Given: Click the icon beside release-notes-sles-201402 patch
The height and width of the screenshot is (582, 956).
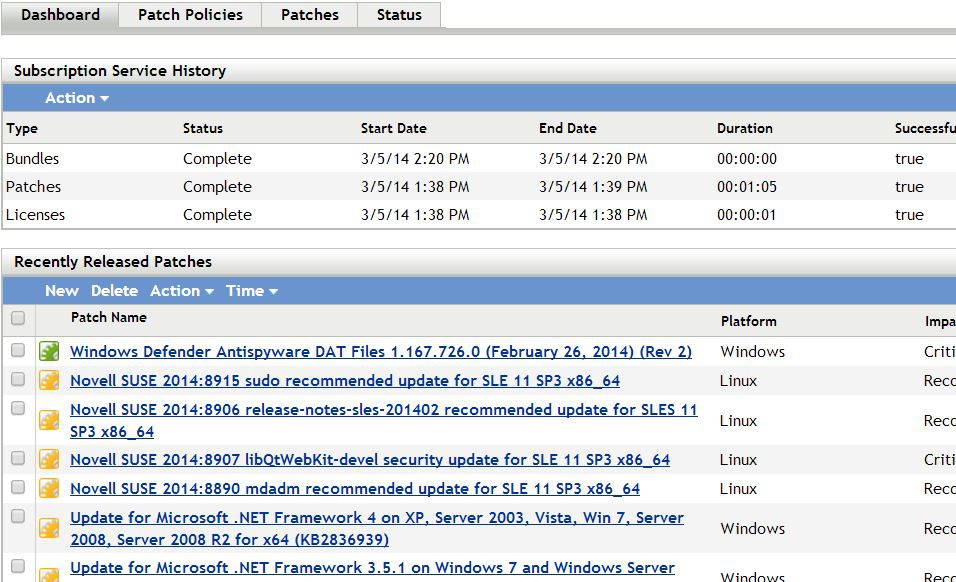Looking at the screenshot, I should 49,420.
